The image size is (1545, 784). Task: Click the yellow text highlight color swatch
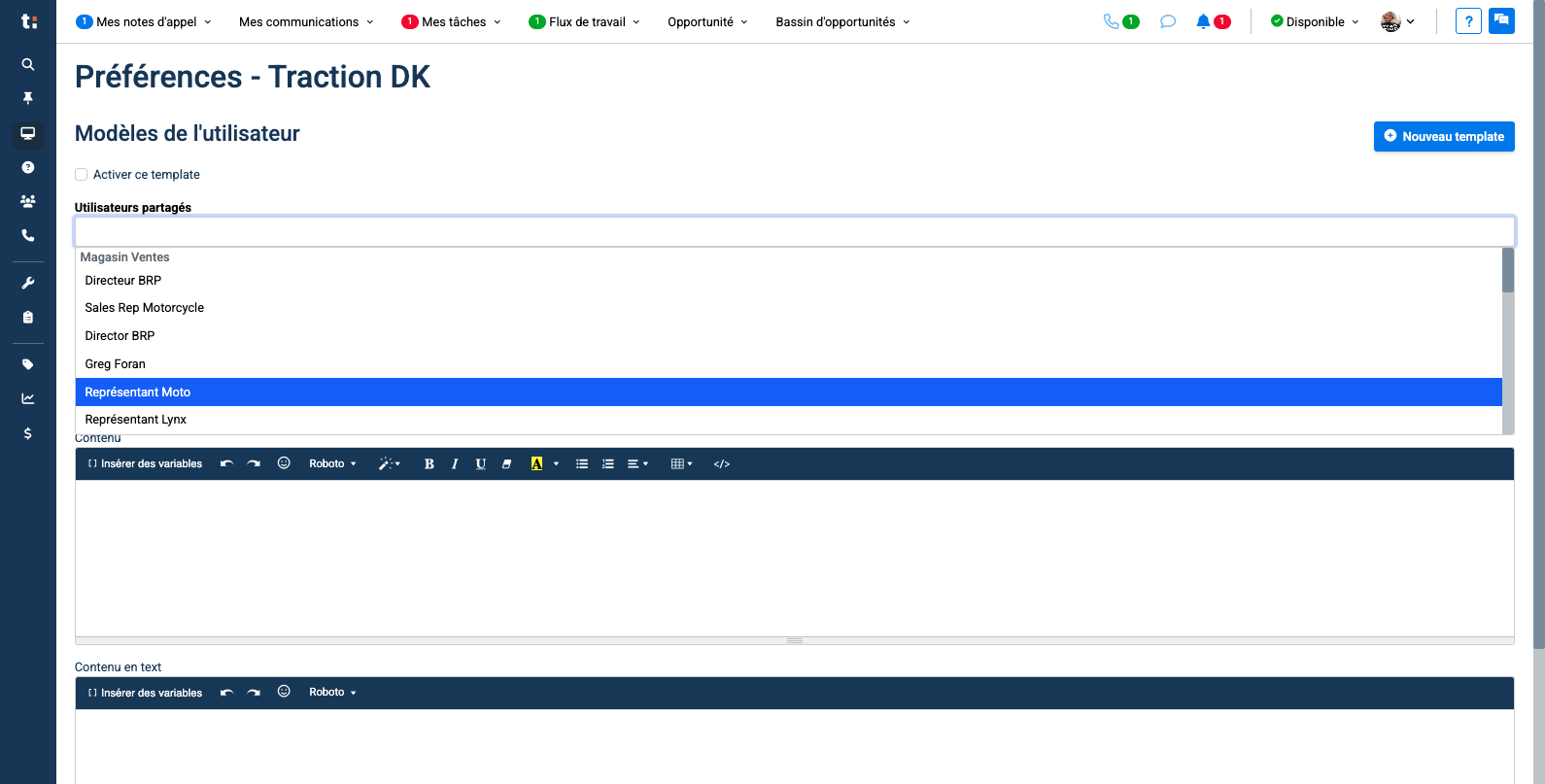pos(536,464)
